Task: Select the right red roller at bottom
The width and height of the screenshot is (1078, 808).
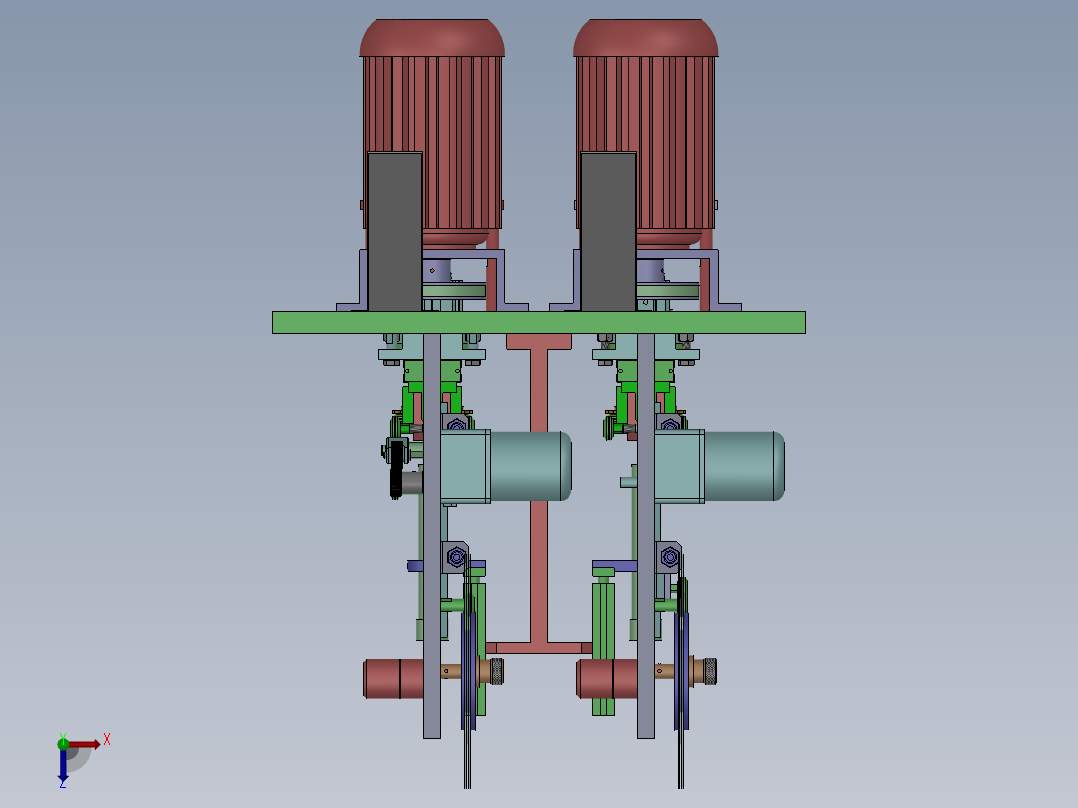Action: click(x=606, y=679)
